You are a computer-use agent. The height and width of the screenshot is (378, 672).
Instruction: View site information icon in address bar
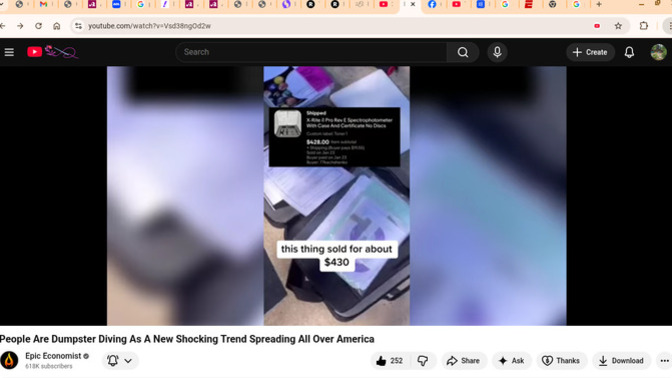78,26
